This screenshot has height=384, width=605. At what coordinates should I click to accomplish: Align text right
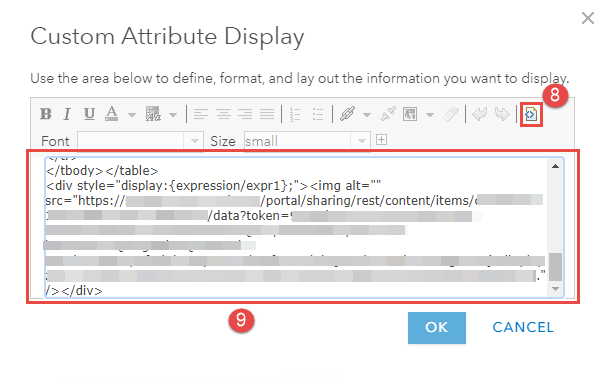(x=245, y=114)
